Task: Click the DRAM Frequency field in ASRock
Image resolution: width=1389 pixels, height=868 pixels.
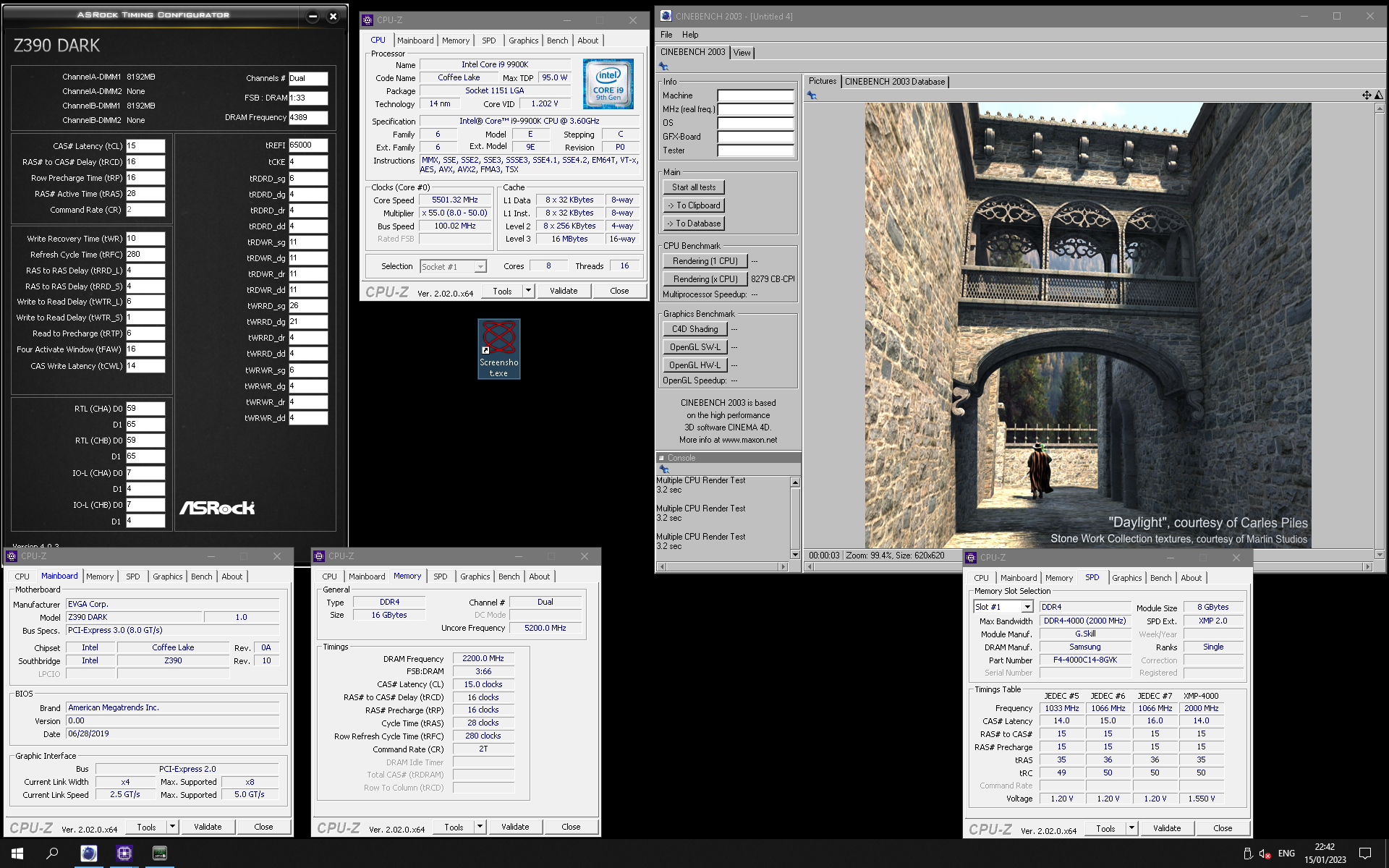Action: point(308,117)
